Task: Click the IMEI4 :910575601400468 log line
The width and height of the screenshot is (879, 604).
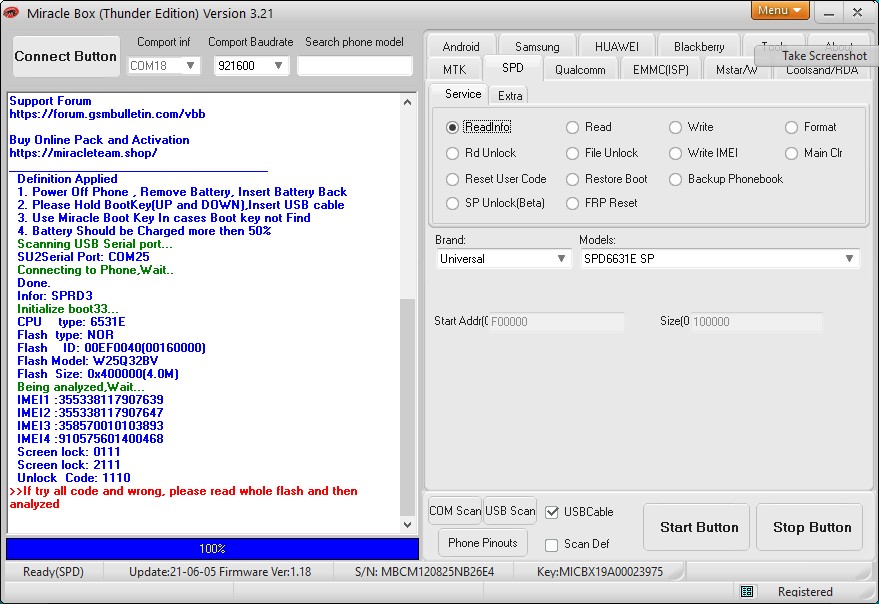Action: 90,439
